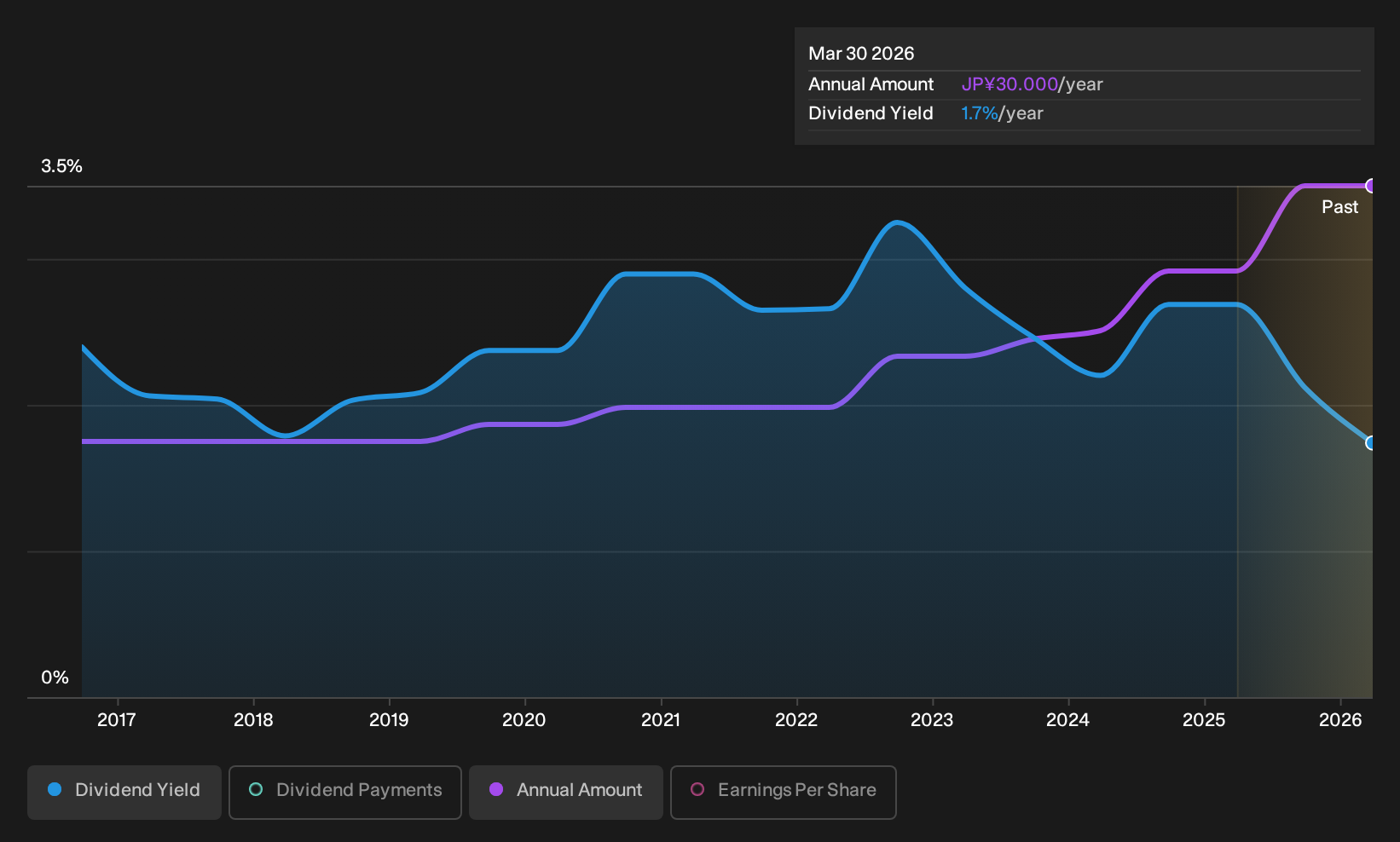This screenshot has width=1400, height=842.
Task: Click the 2023 x-axis label
Action: 932,720
